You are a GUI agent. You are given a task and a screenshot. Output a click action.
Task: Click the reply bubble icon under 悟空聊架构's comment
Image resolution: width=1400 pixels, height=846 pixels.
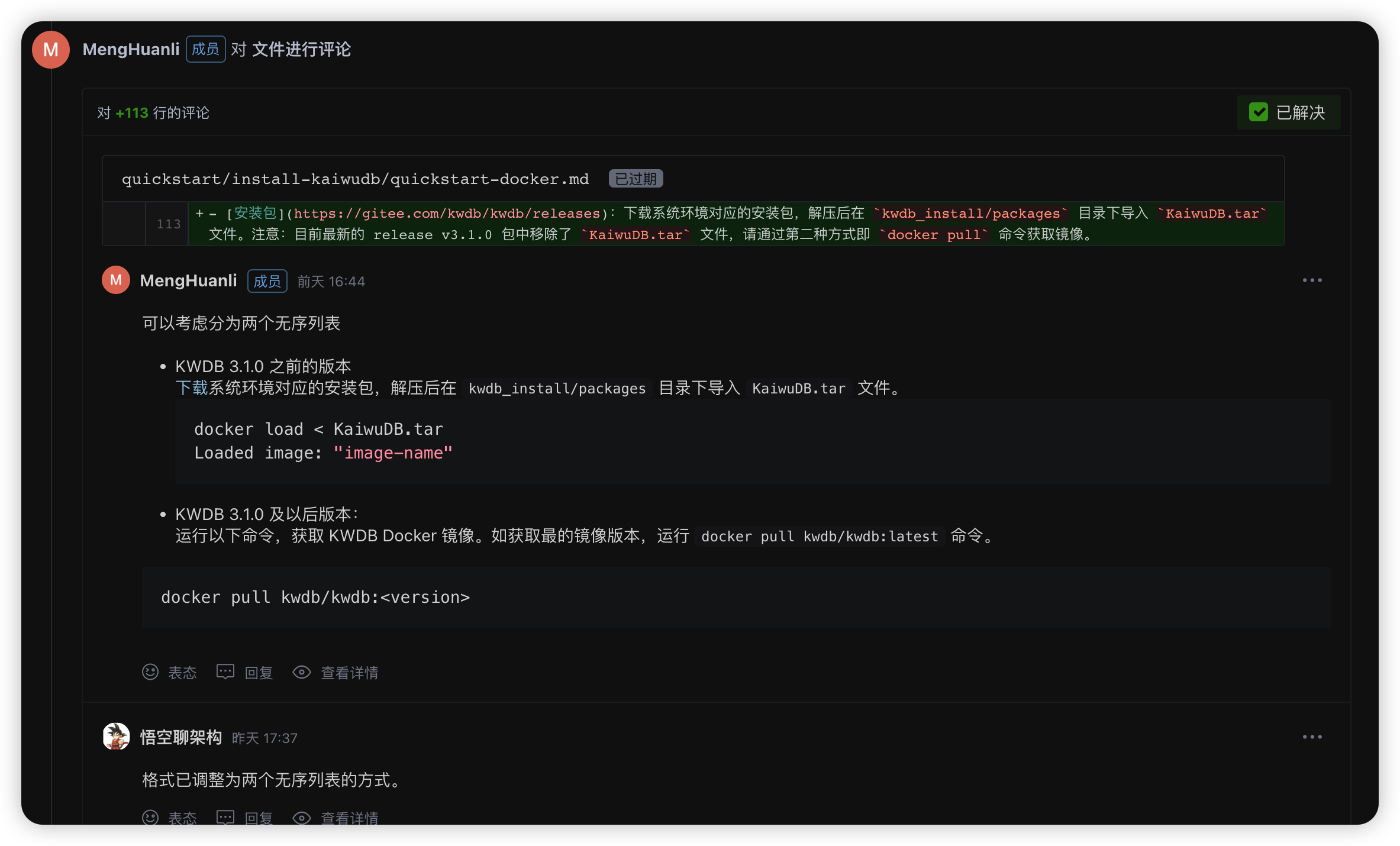(225, 818)
